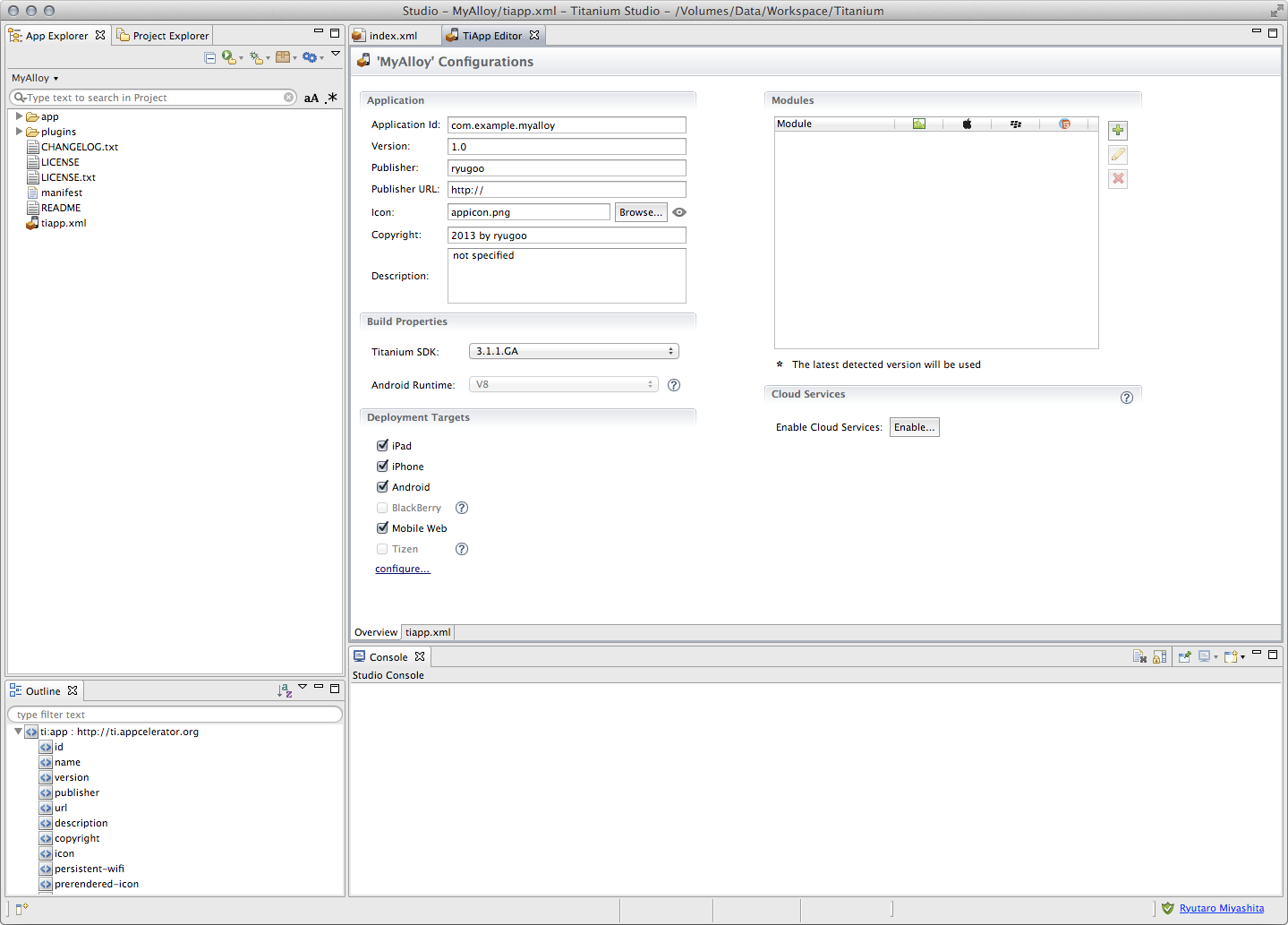Switch to the tiapp.xml source tab

(x=428, y=632)
